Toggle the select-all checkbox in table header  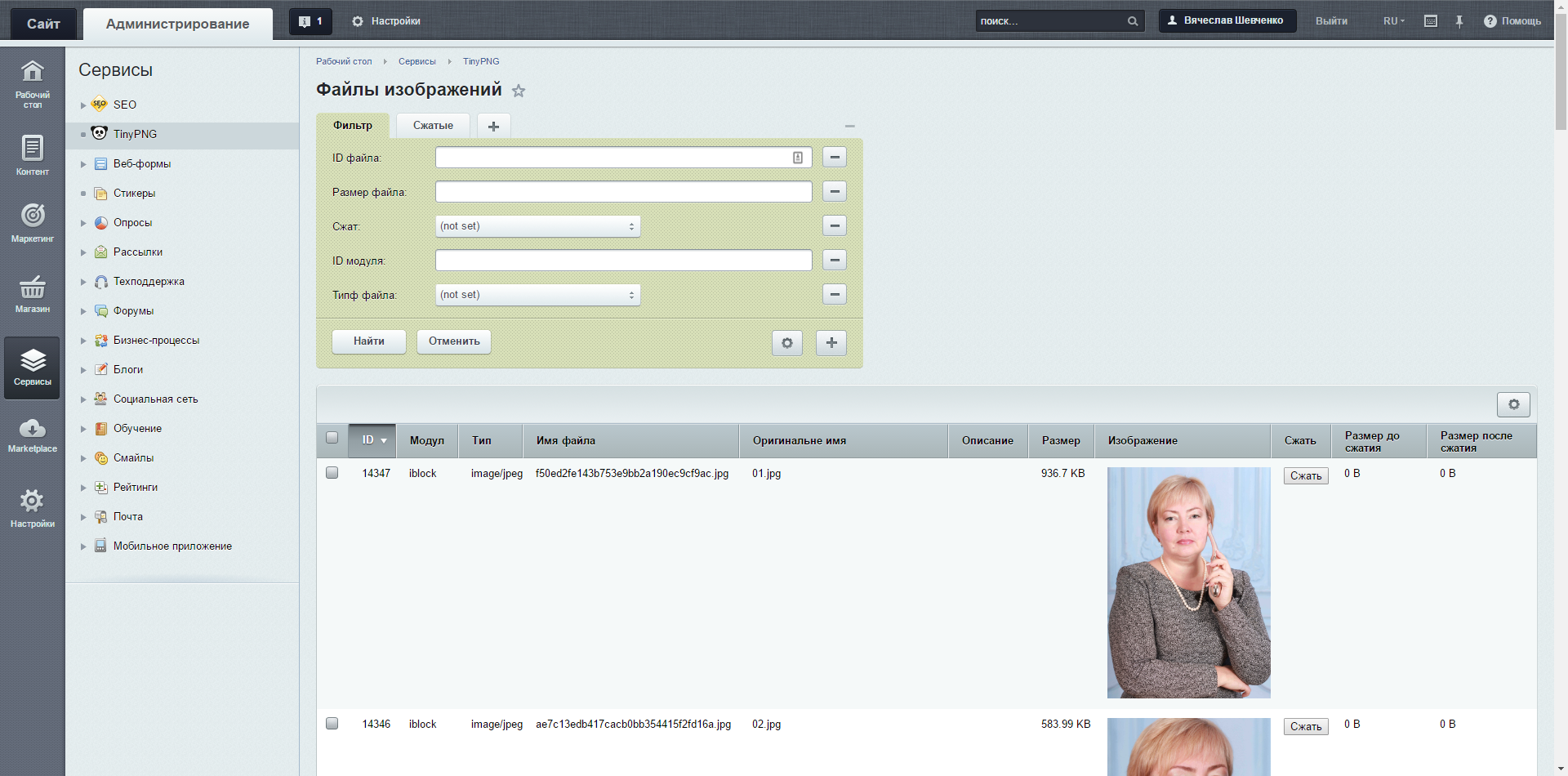[x=332, y=438]
